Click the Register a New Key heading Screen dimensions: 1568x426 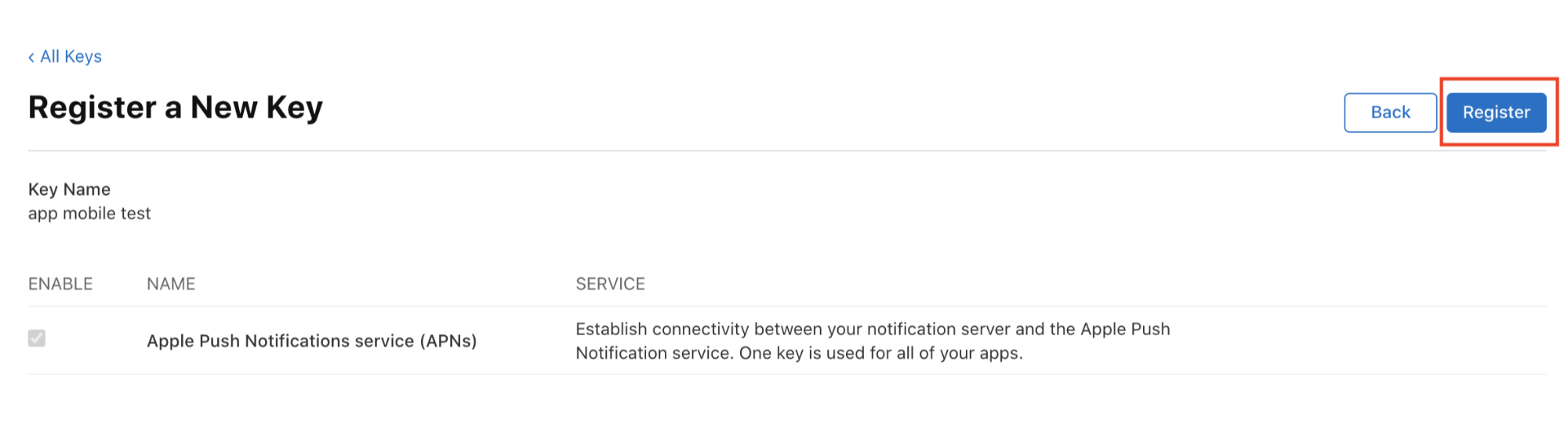176,107
